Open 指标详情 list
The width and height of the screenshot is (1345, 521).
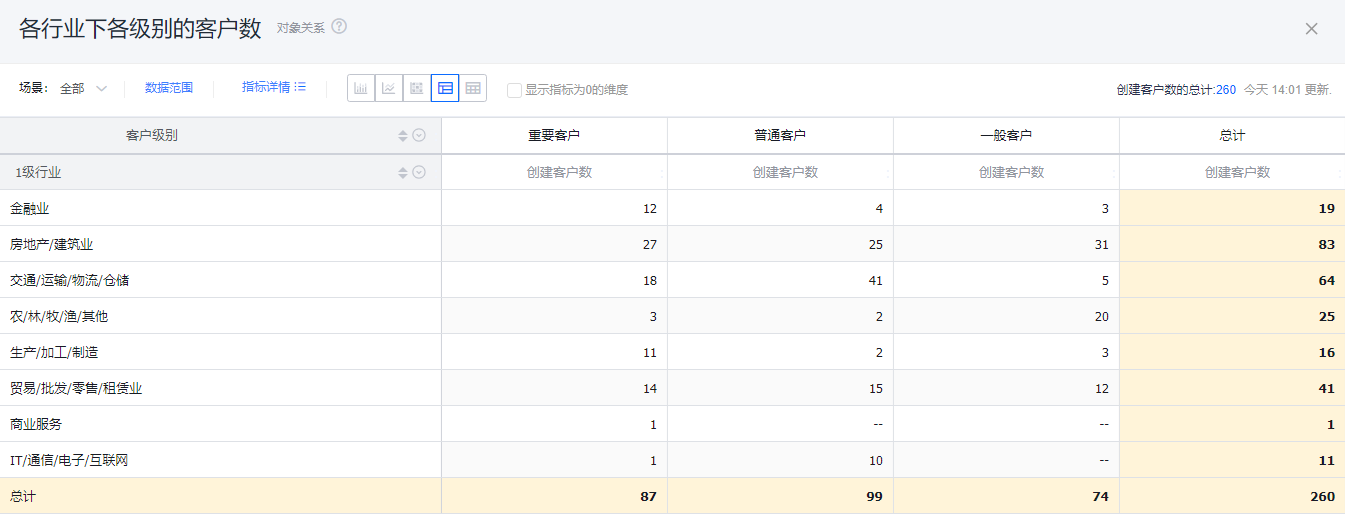(273, 87)
